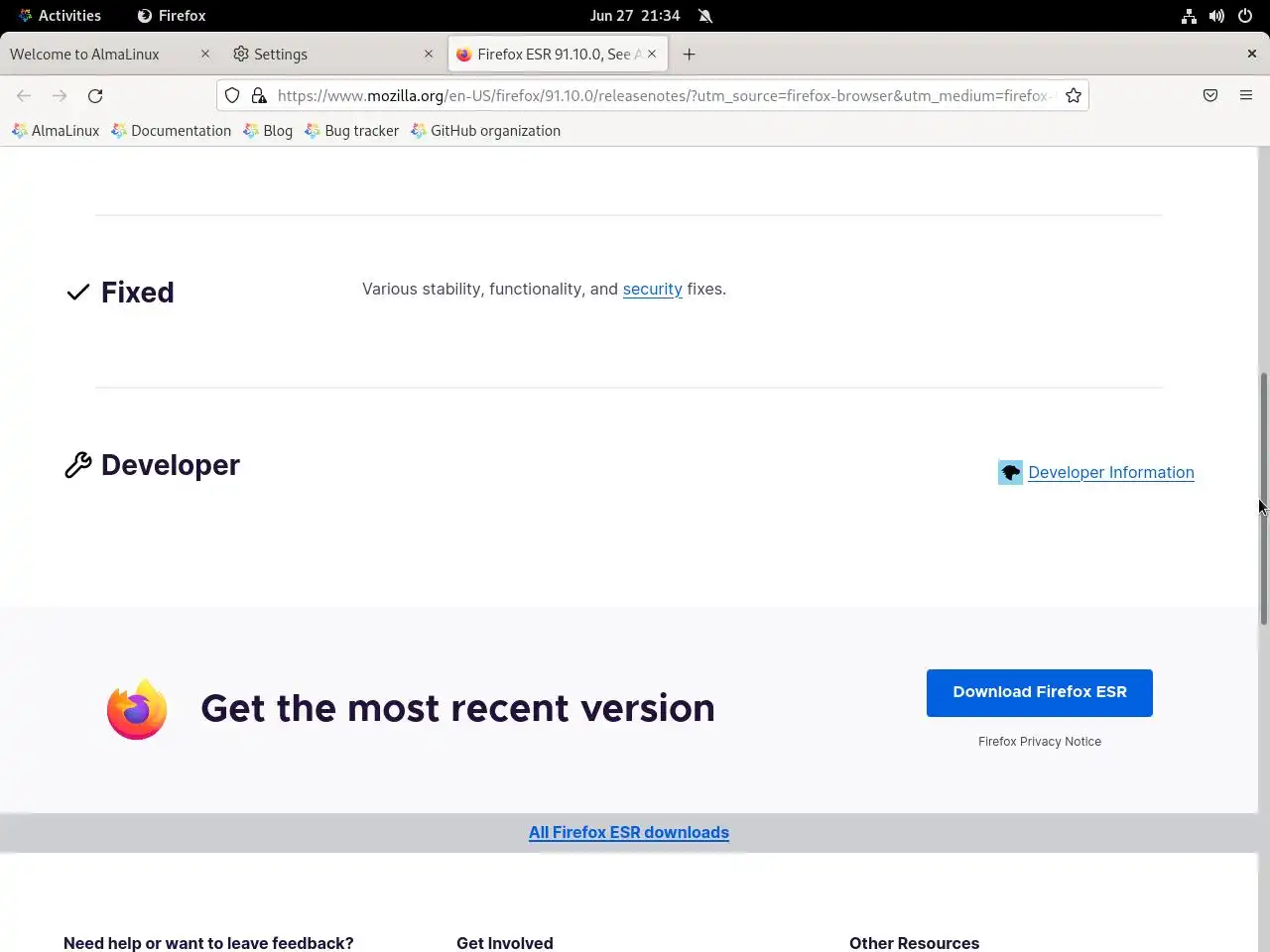The height and width of the screenshot is (952, 1270).
Task: Bookmark this page with star icon
Action: click(x=1073, y=95)
